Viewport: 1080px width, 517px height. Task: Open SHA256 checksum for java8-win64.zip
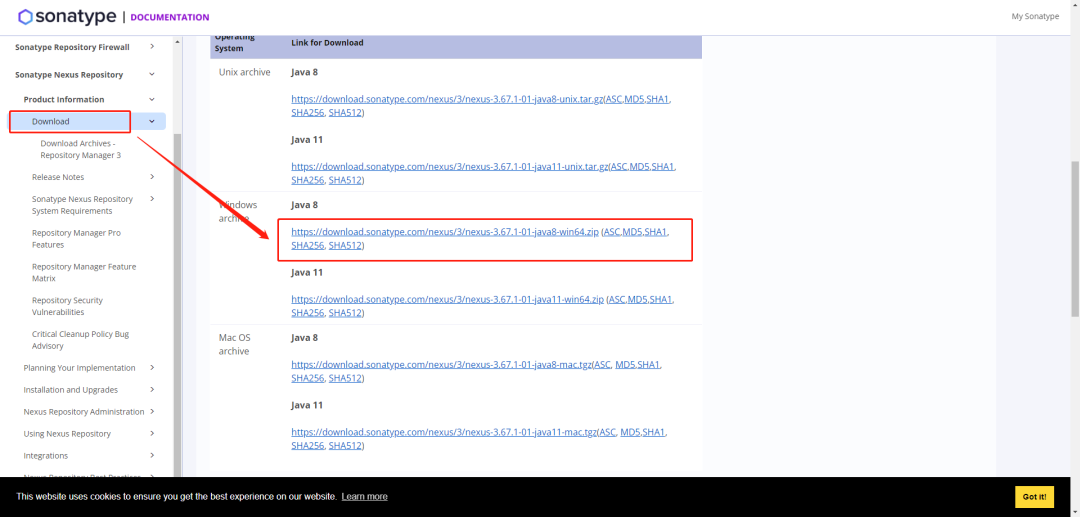pyautogui.click(x=308, y=245)
